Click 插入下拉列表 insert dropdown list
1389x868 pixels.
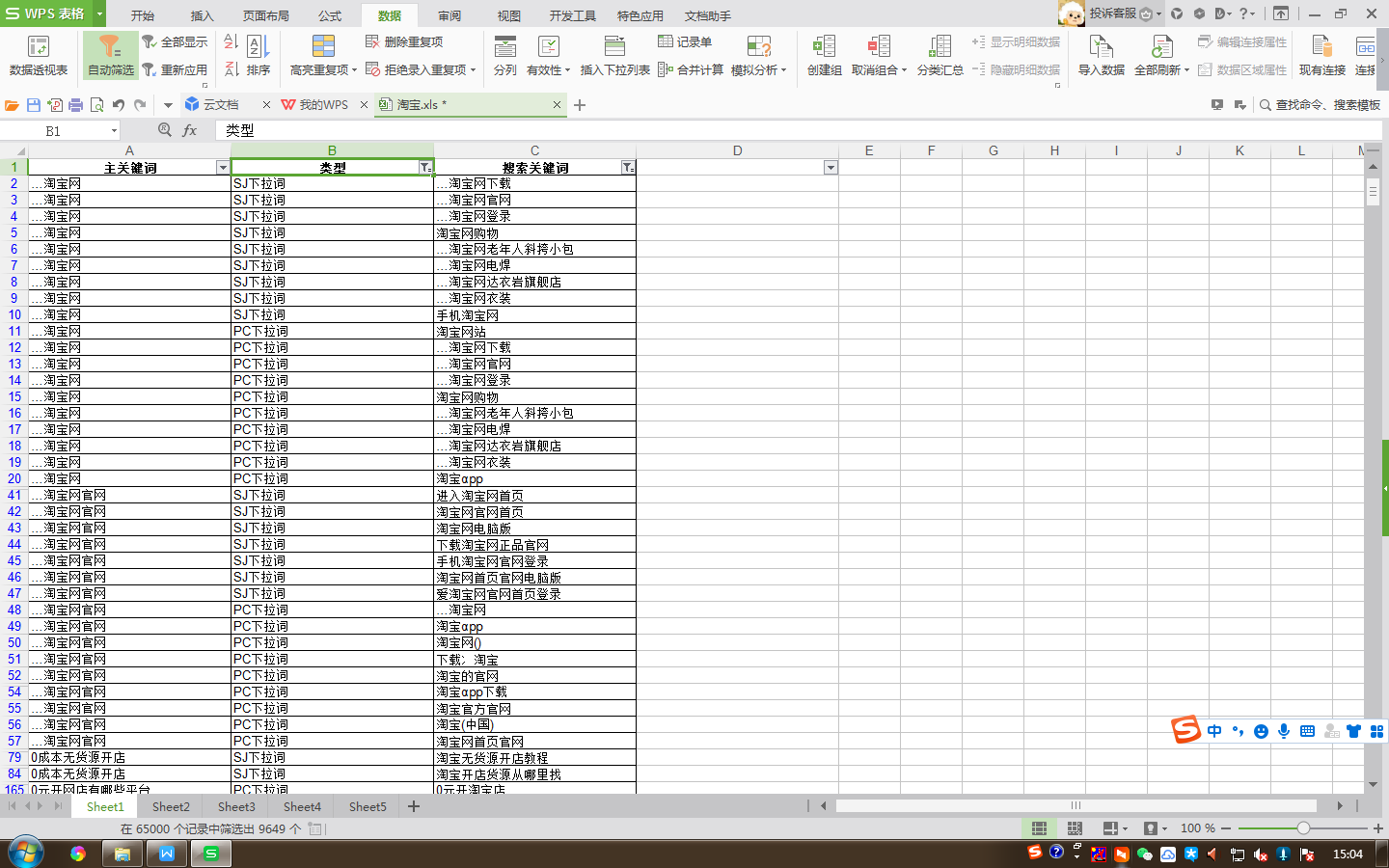tap(614, 56)
